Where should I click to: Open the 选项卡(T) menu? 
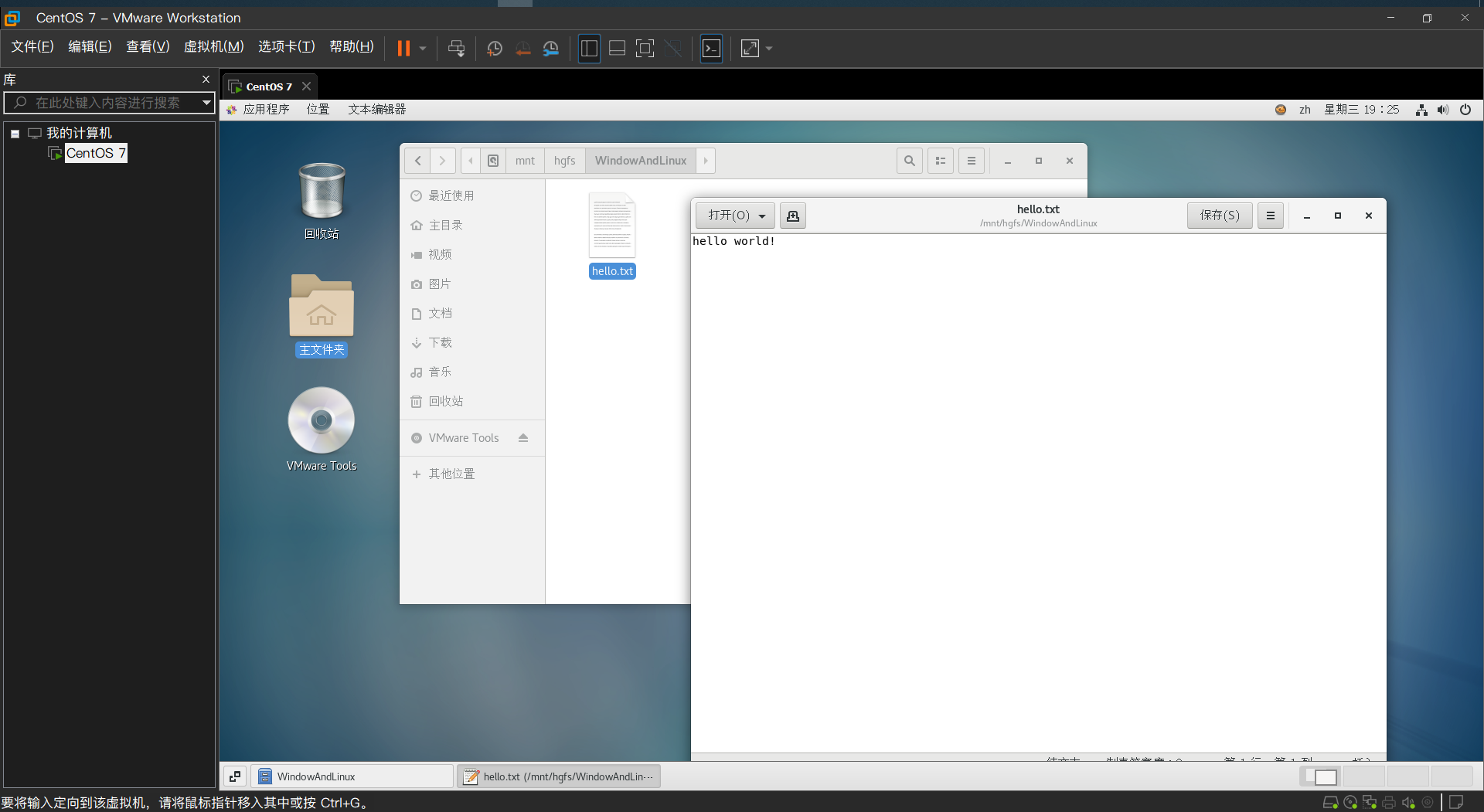[287, 47]
